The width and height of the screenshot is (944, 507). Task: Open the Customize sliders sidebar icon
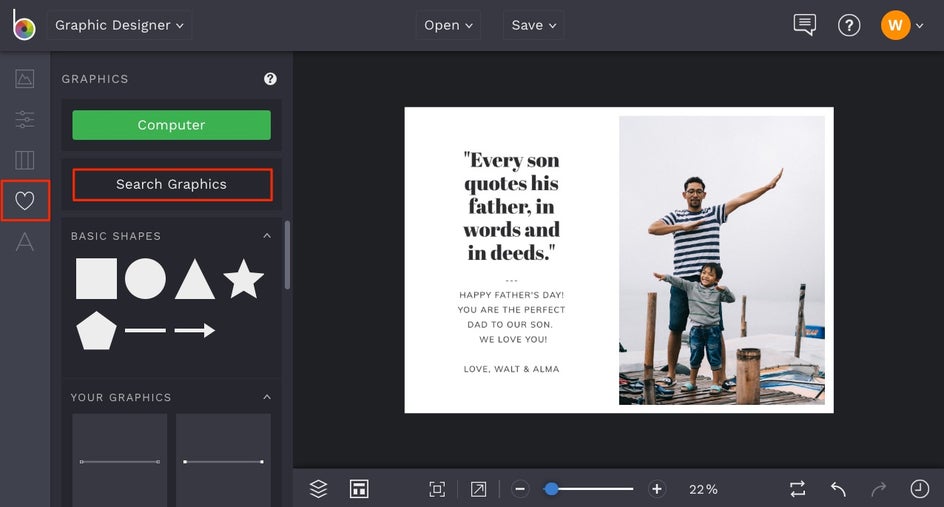[25, 120]
